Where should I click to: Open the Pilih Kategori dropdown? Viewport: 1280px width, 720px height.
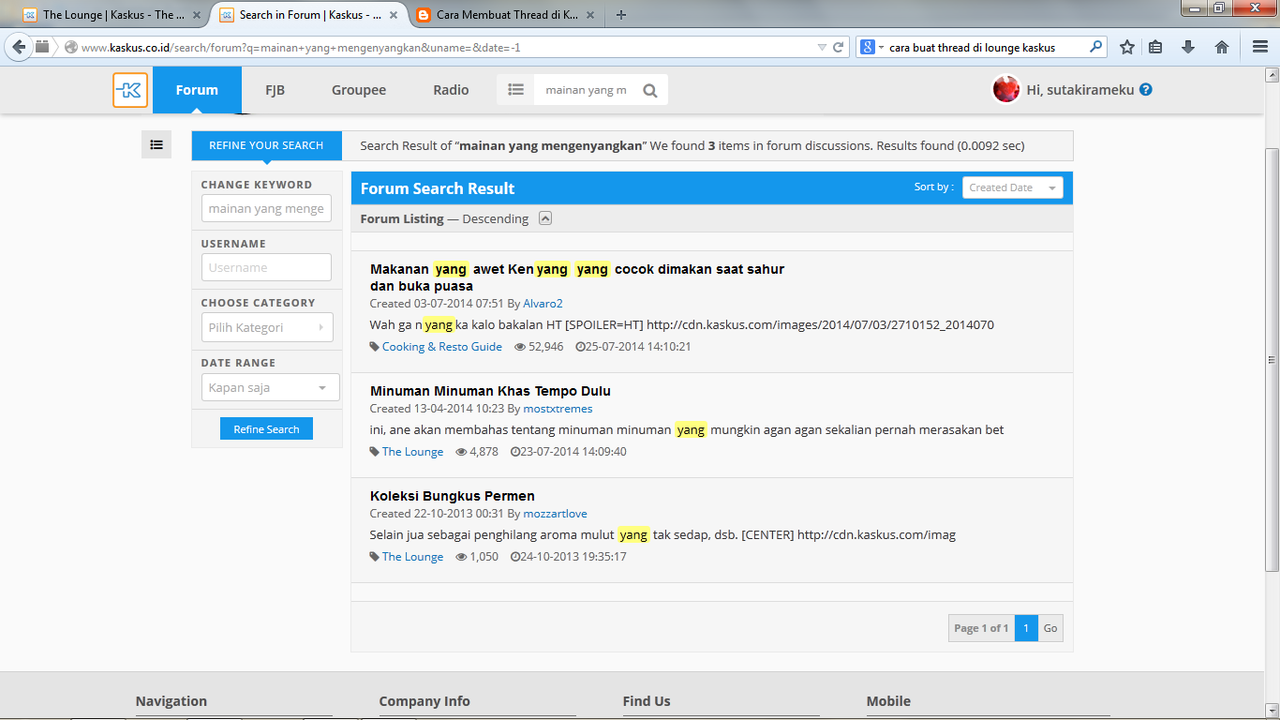coord(267,327)
